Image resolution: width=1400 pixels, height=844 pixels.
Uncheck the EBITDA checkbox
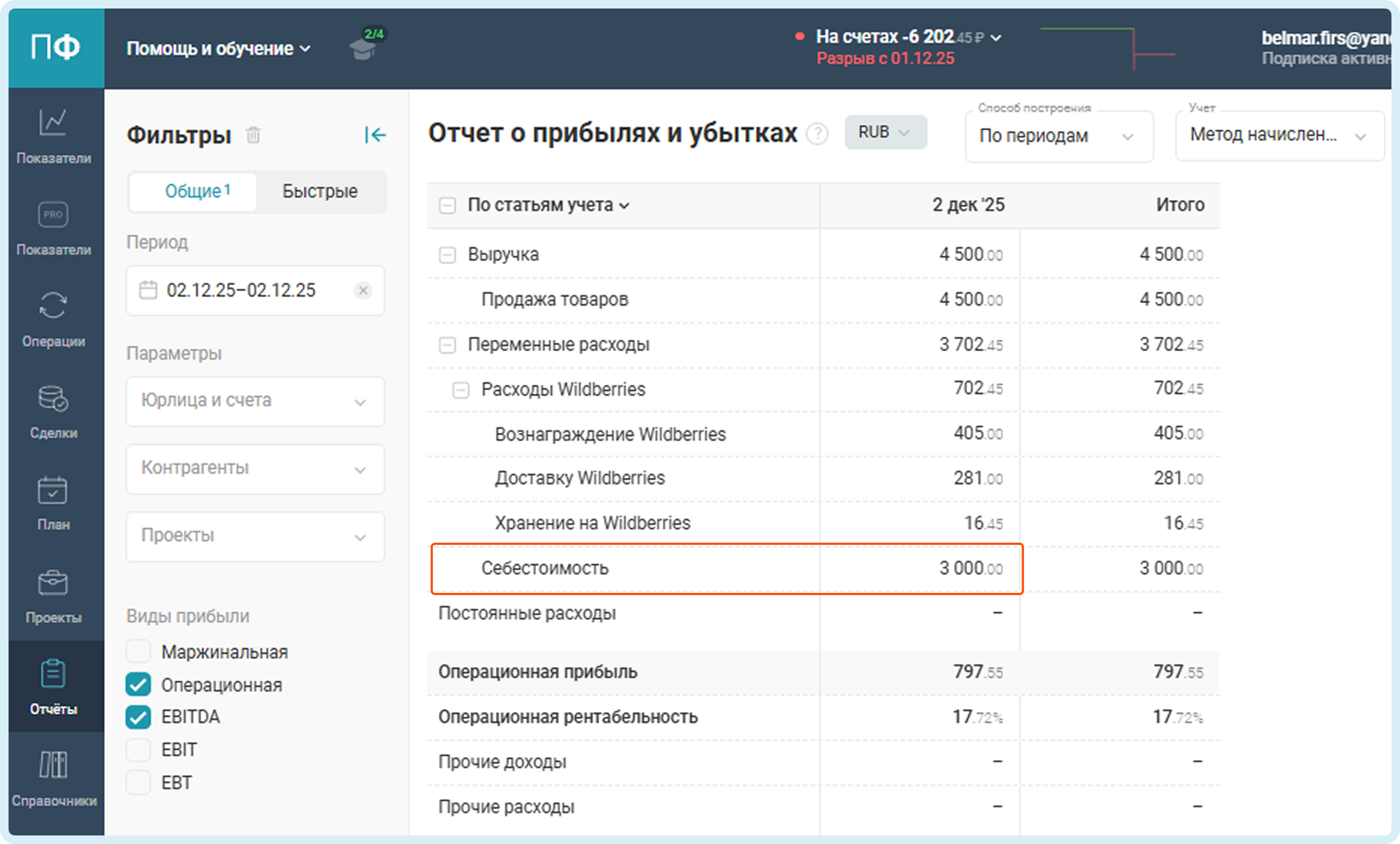[138, 717]
